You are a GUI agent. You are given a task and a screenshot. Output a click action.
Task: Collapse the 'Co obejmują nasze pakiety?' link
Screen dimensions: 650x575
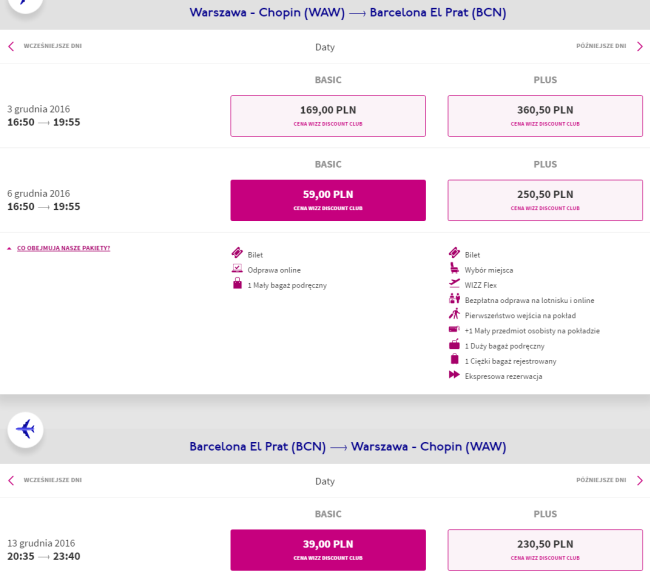coord(63,248)
